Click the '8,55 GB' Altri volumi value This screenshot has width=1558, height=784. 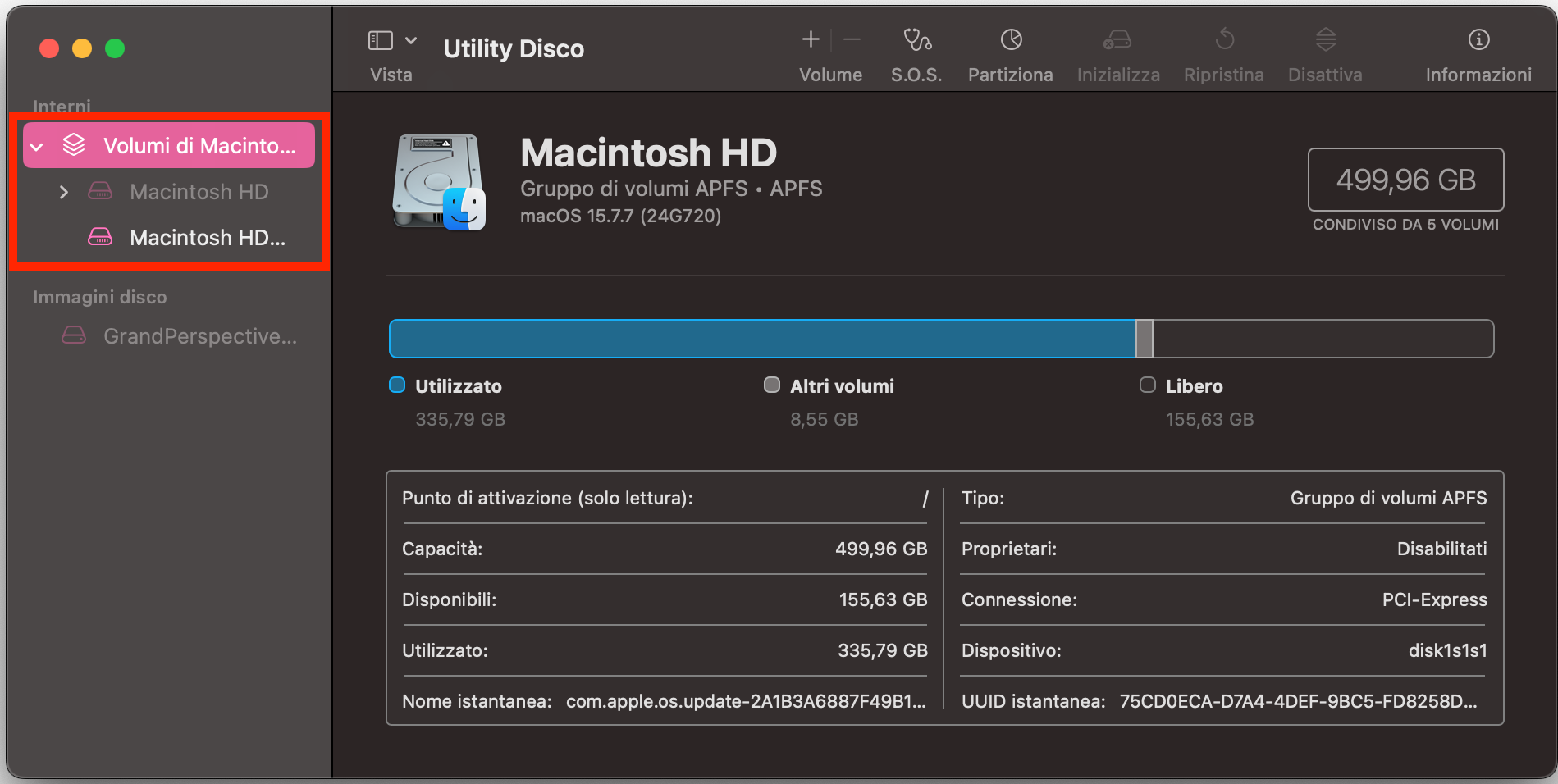click(825, 419)
